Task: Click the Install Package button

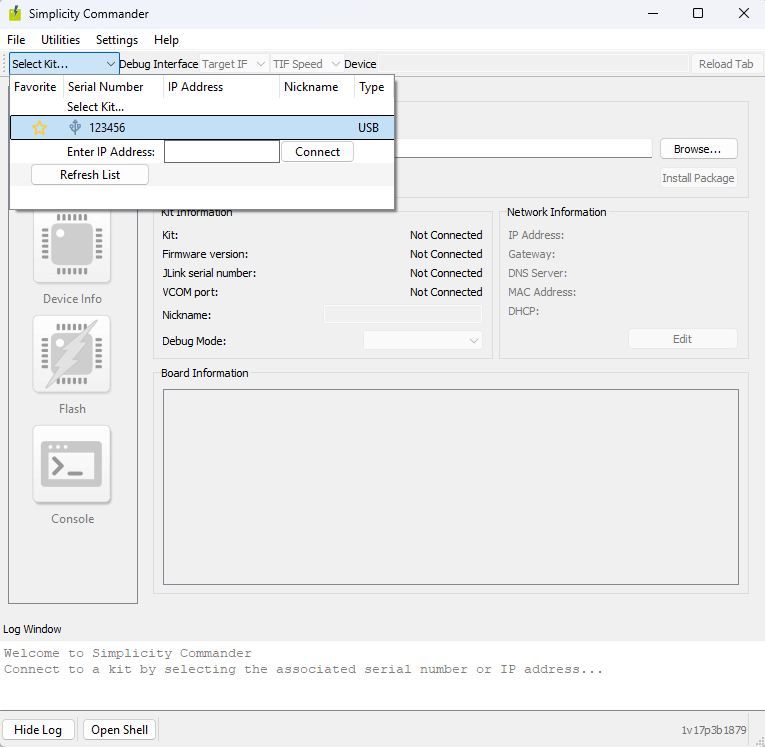Action: (698, 178)
